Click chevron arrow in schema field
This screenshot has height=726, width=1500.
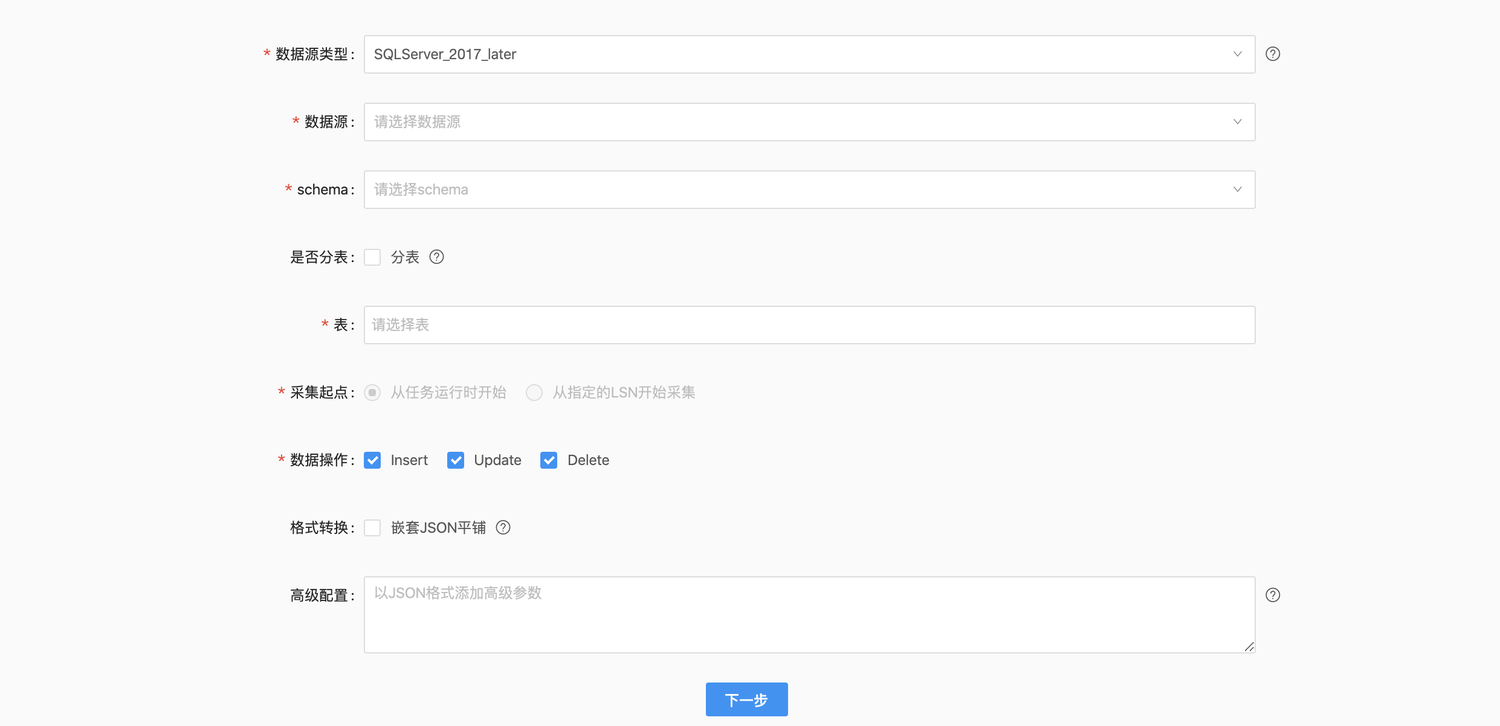point(1237,190)
